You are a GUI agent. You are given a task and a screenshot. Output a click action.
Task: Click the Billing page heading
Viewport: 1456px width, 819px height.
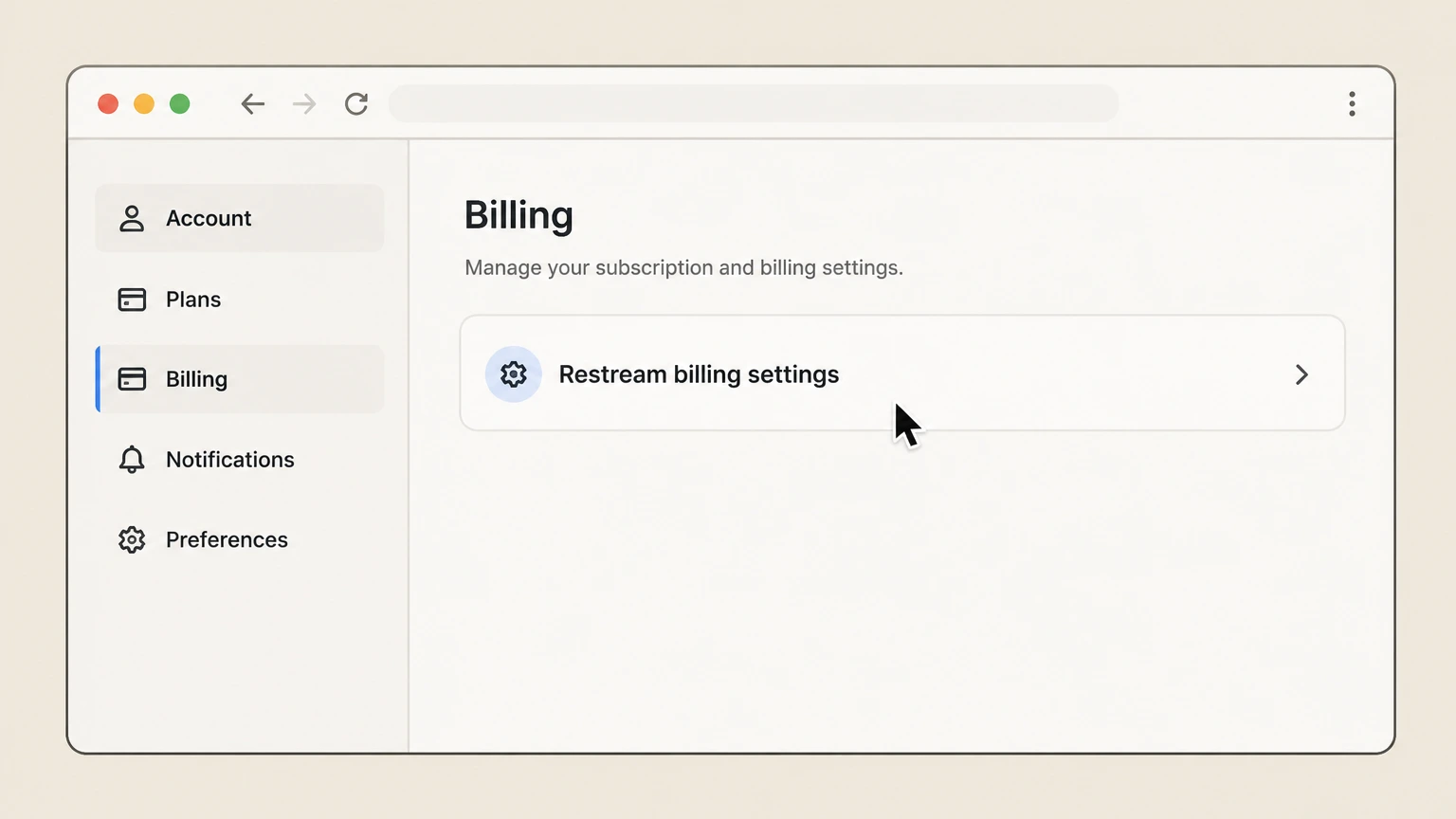pyautogui.click(x=519, y=216)
